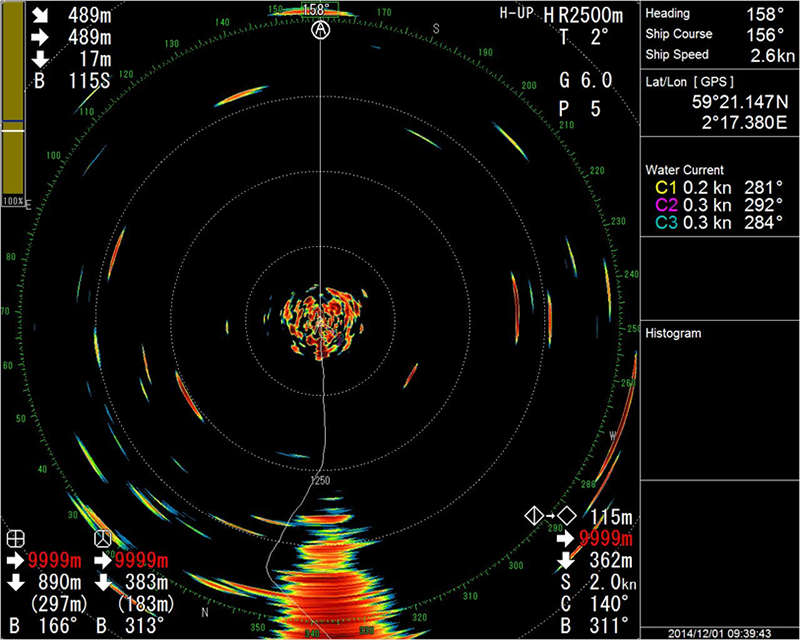800x640 pixels.
Task: Click the diamond-to-diamond event mark icon
Action: pos(549,517)
